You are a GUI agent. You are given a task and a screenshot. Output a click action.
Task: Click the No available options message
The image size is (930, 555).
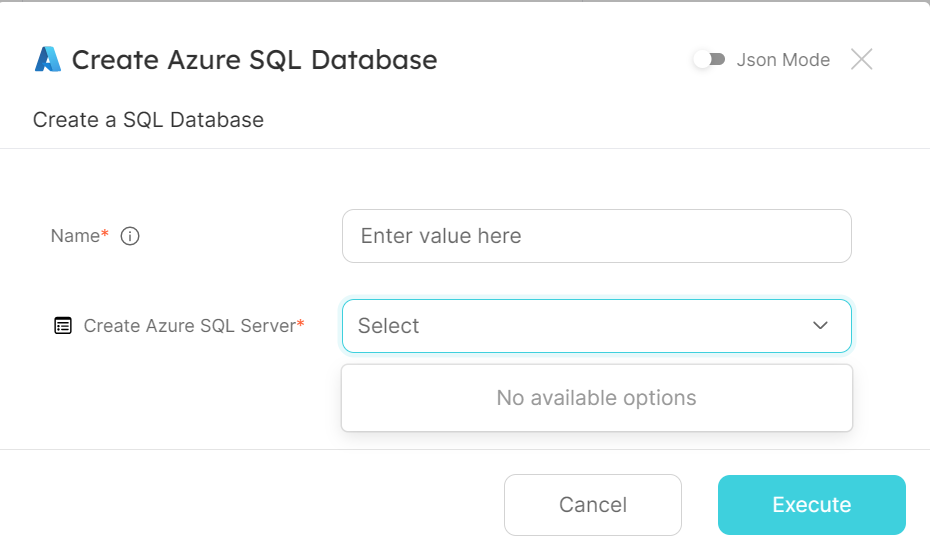coord(596,398)
